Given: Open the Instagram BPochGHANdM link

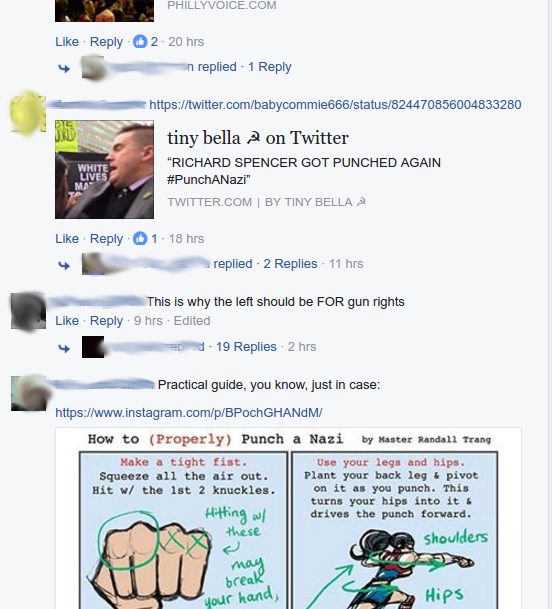Looking at the screenshot, I should [189, 412].
